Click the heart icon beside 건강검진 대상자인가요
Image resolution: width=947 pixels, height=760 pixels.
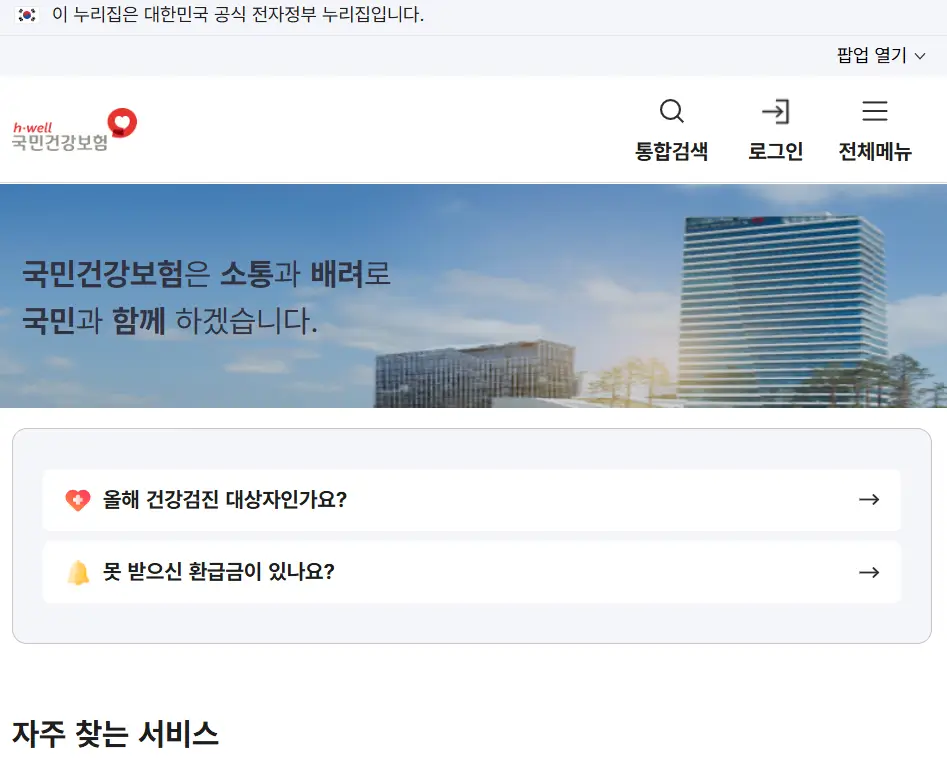78,500
